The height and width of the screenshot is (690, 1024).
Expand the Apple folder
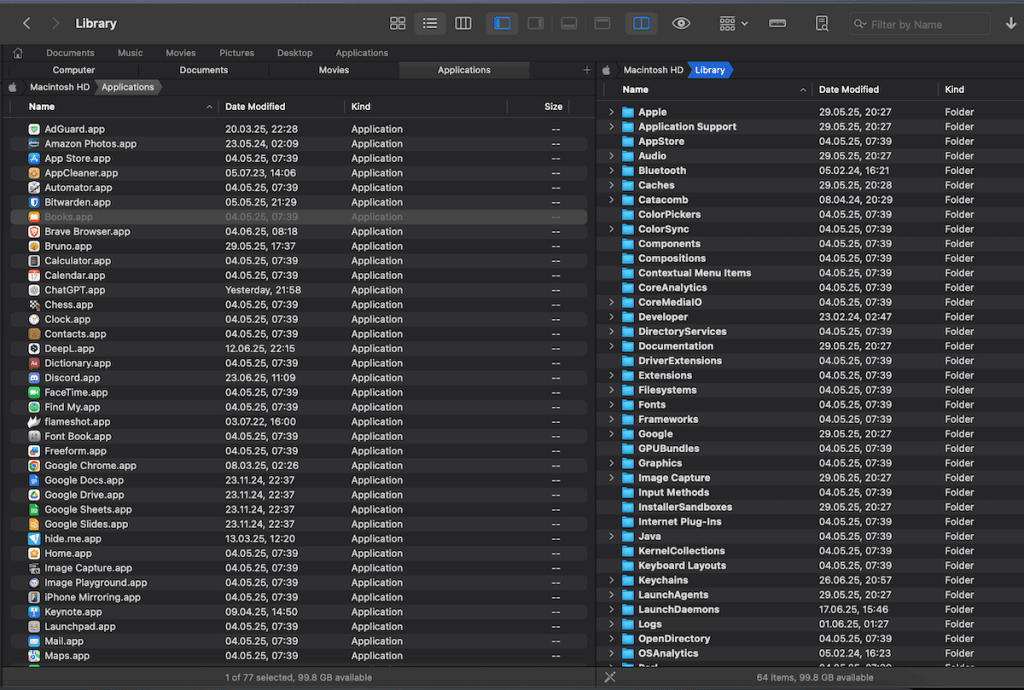pos(611,112)
